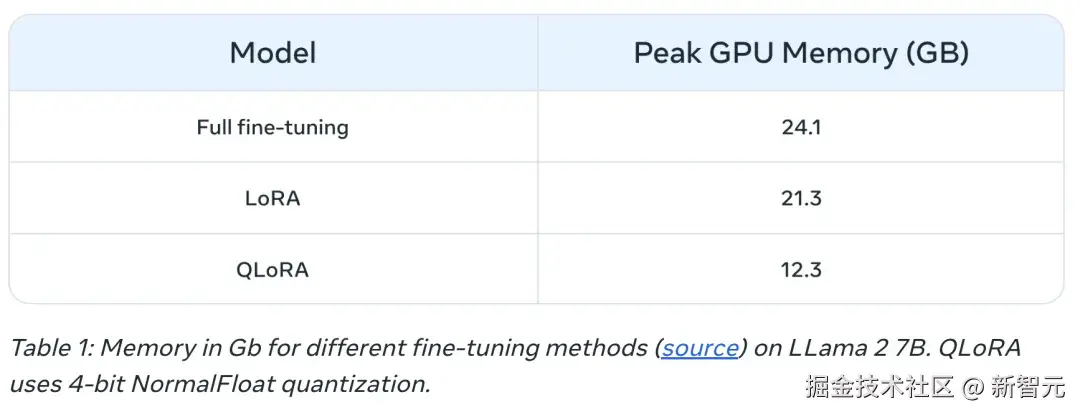Image resolution: width=1080 pixels, height=415 pixels.
Task: Click the Table 1 caption label
Action: pyautogui.click(x=52, y=348)
